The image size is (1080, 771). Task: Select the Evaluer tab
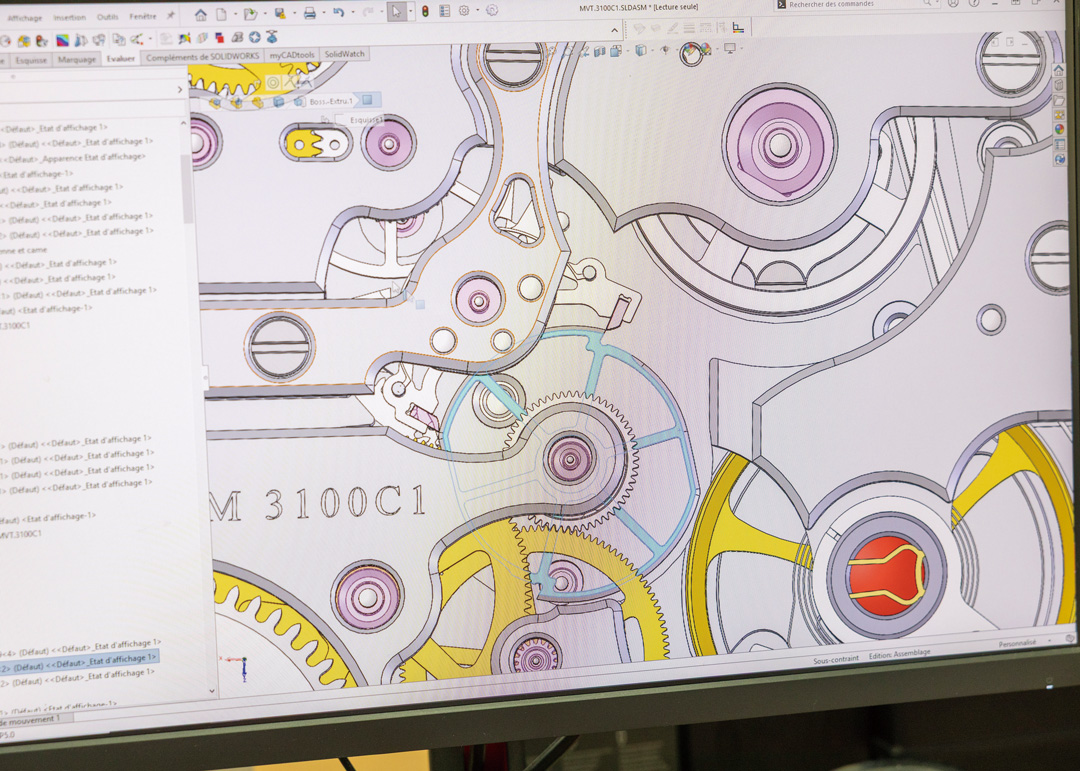pyautogui.click(x=121, y=59)
